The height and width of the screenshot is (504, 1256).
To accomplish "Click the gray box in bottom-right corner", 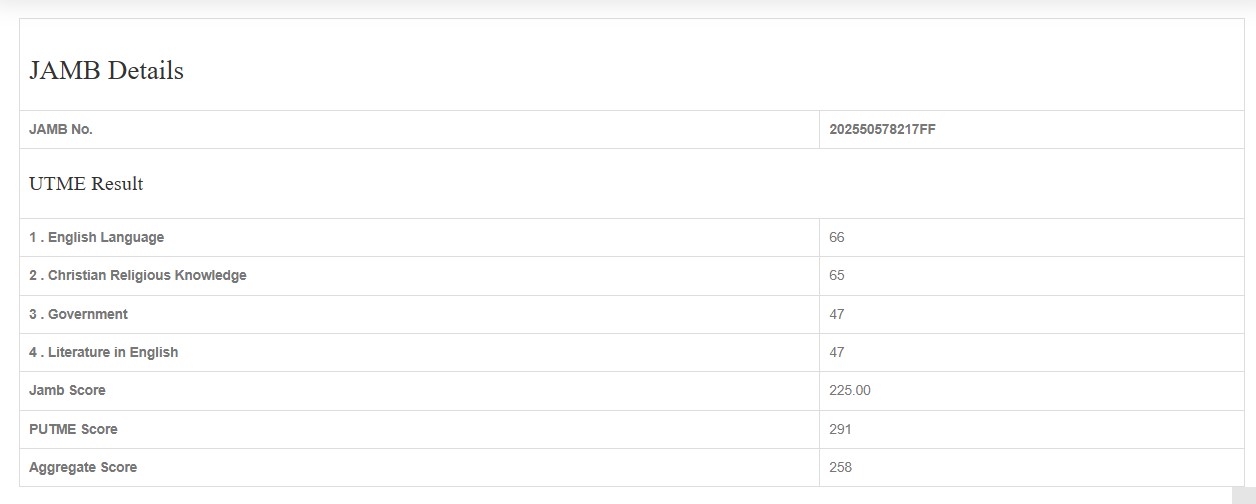I will point(1243,494).
